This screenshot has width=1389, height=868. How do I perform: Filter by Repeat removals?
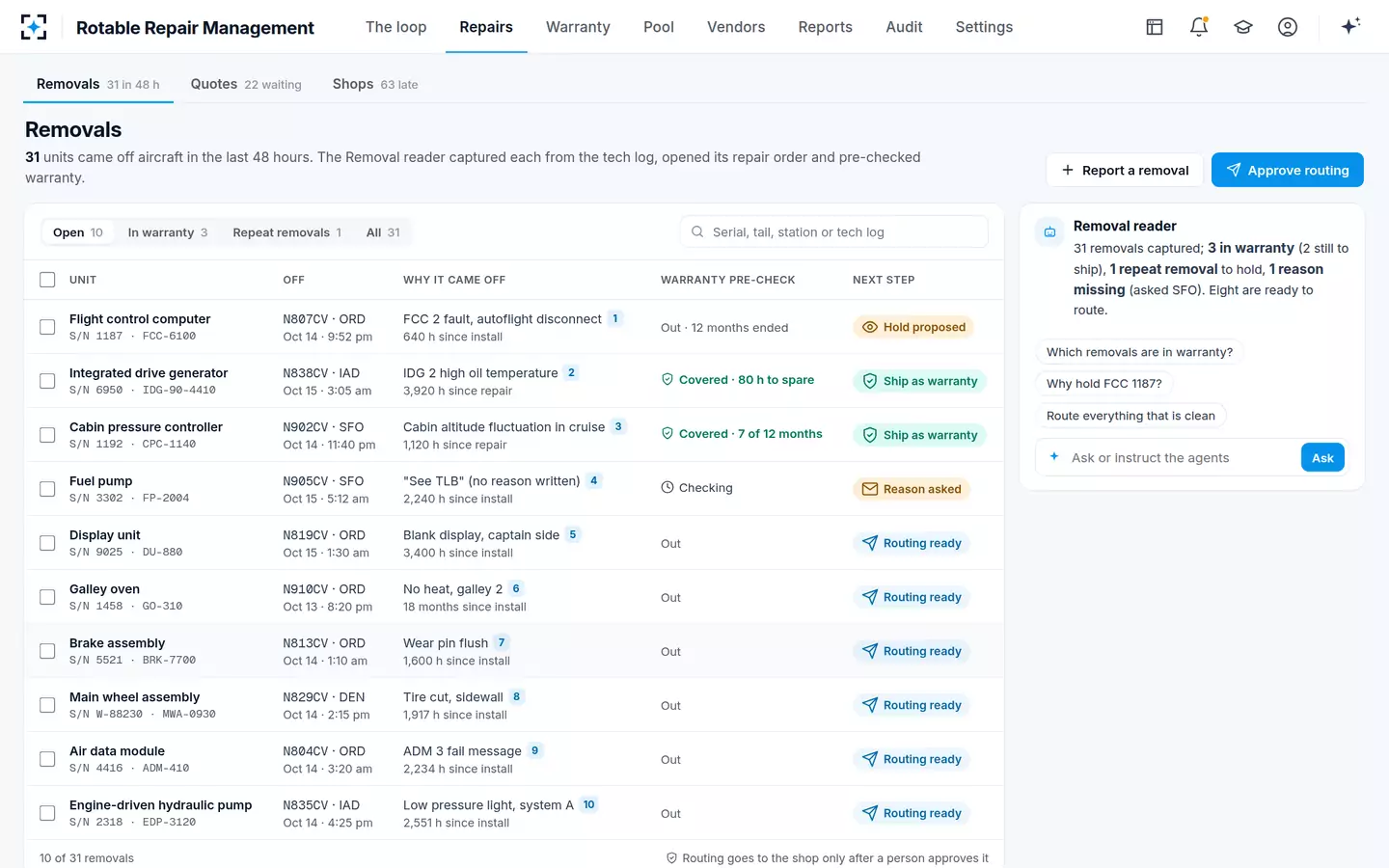[x=287, y=232]
